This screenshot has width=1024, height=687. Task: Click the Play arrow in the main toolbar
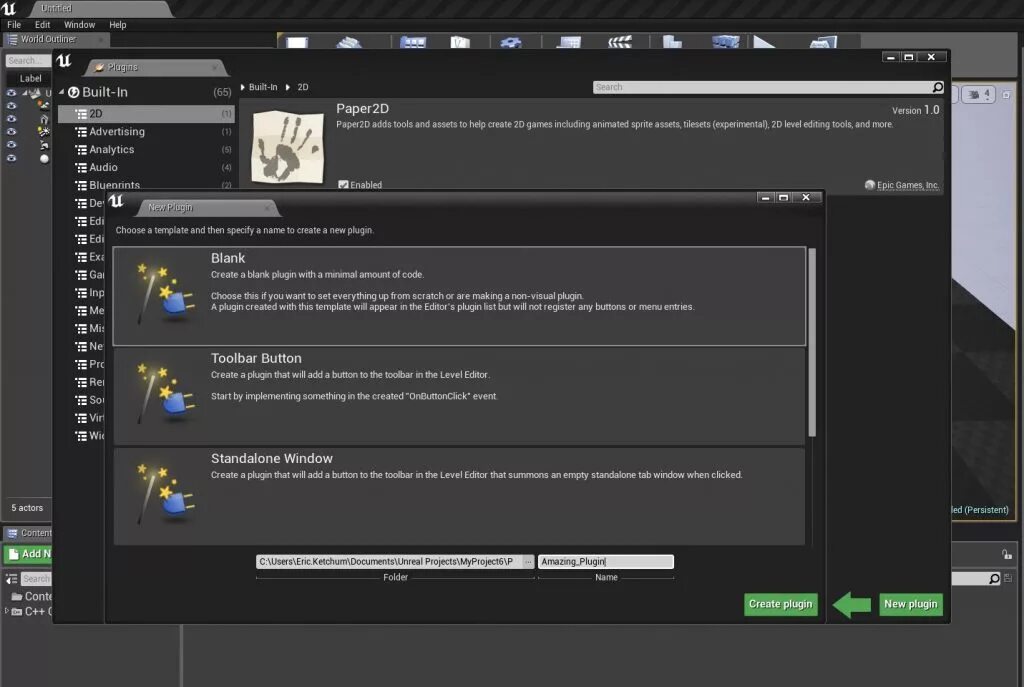tap(763, 42)
